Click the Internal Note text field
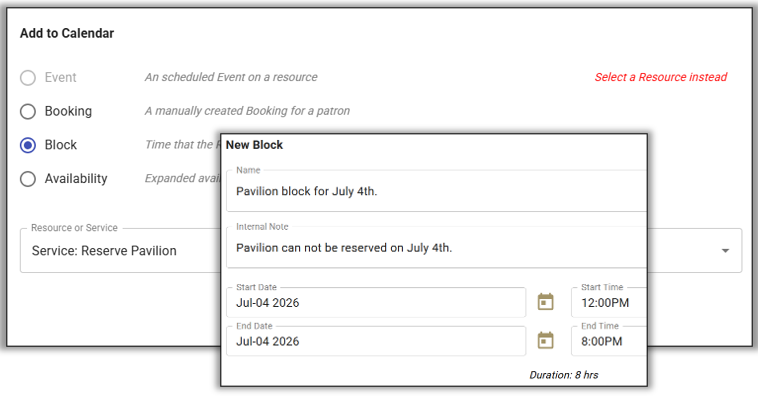Viewport: 758px width, 400px height. [x=435, y=247]
